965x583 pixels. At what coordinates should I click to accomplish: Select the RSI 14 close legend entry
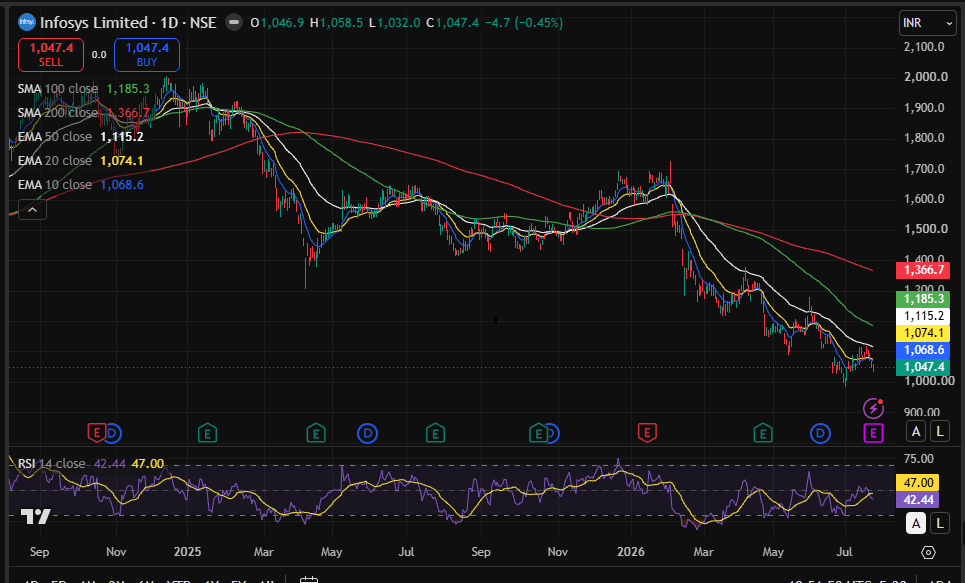tap(52, 464)
